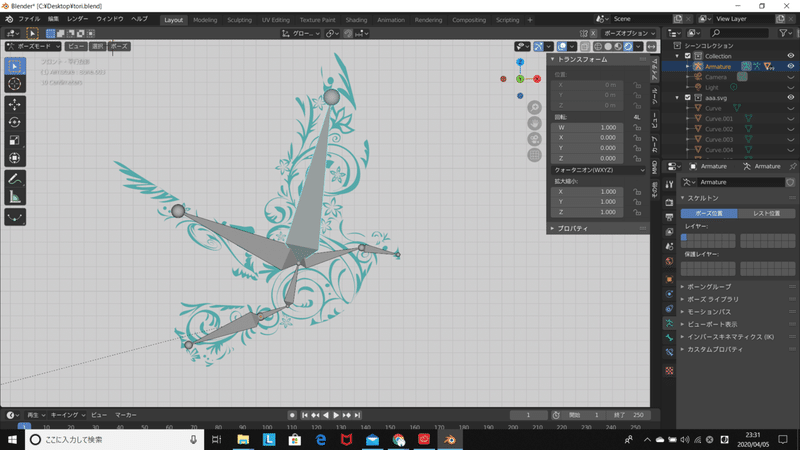Click the rotation W value field
The width and height of the screenshot is (800, 450).
tap(587, 128)
